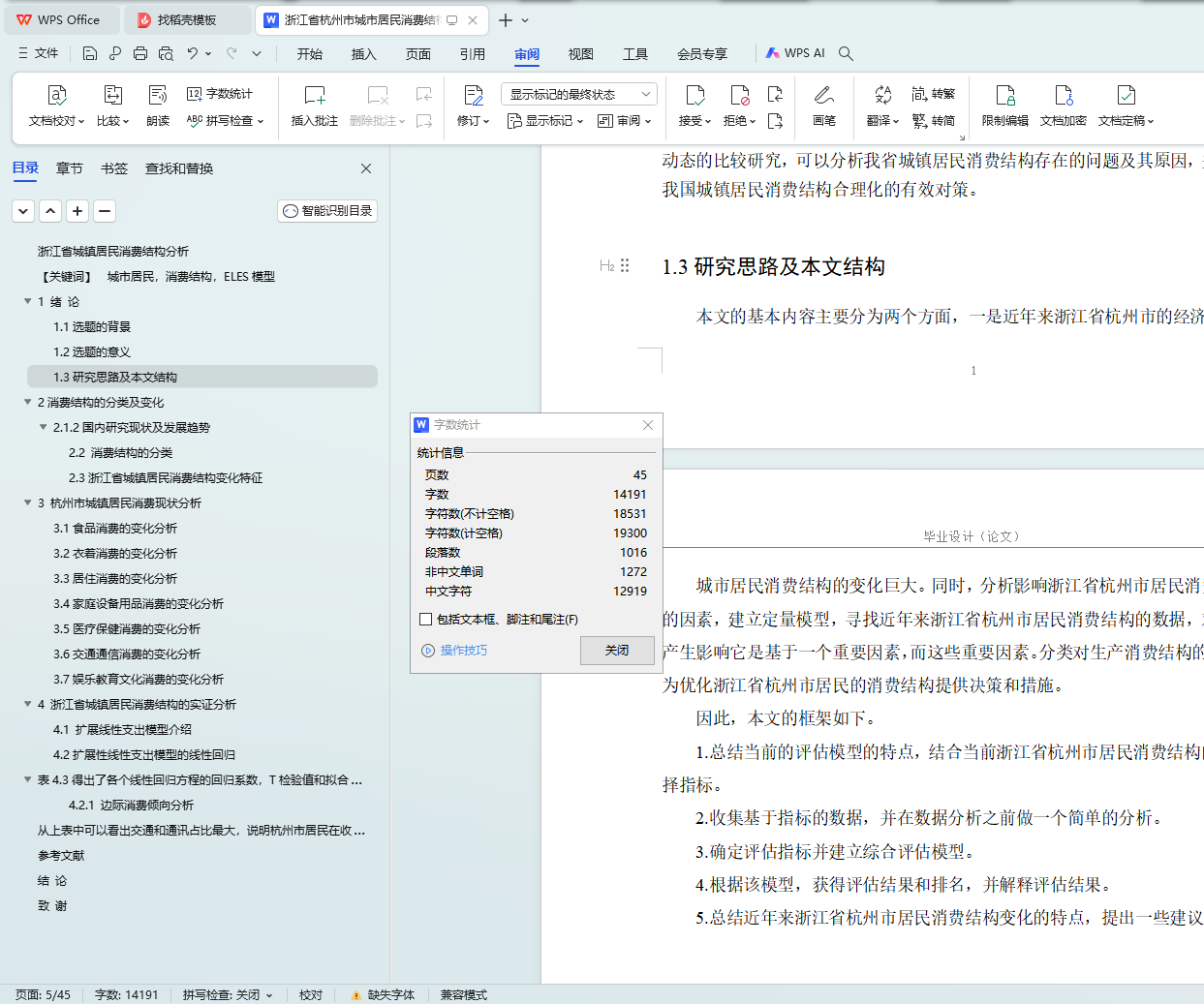Click 智能识别目录 button
This screenshot has width=1204, height=1004.
327,210
